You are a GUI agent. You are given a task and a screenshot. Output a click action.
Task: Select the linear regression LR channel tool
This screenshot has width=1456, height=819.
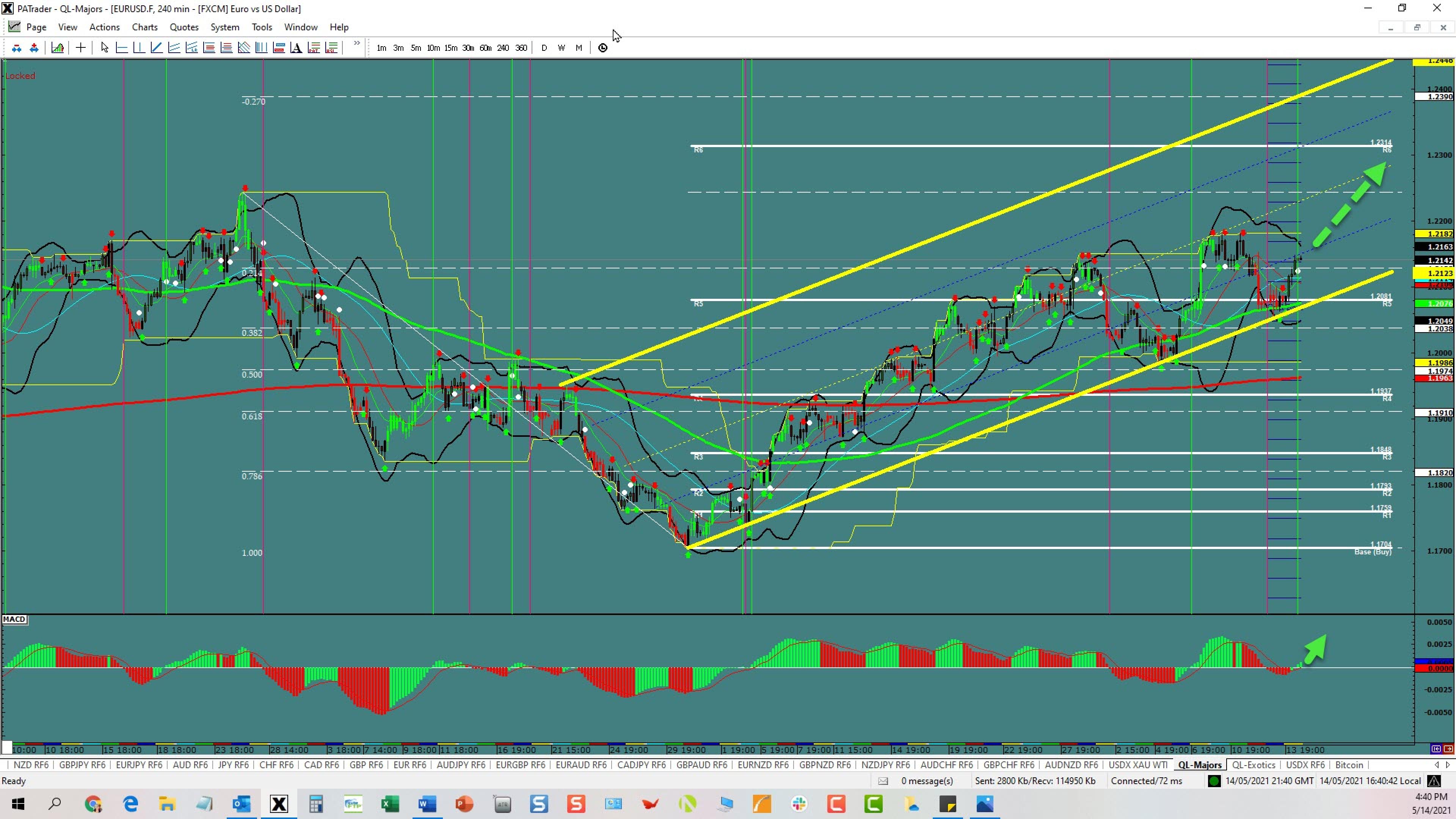[x=191, y=48]
